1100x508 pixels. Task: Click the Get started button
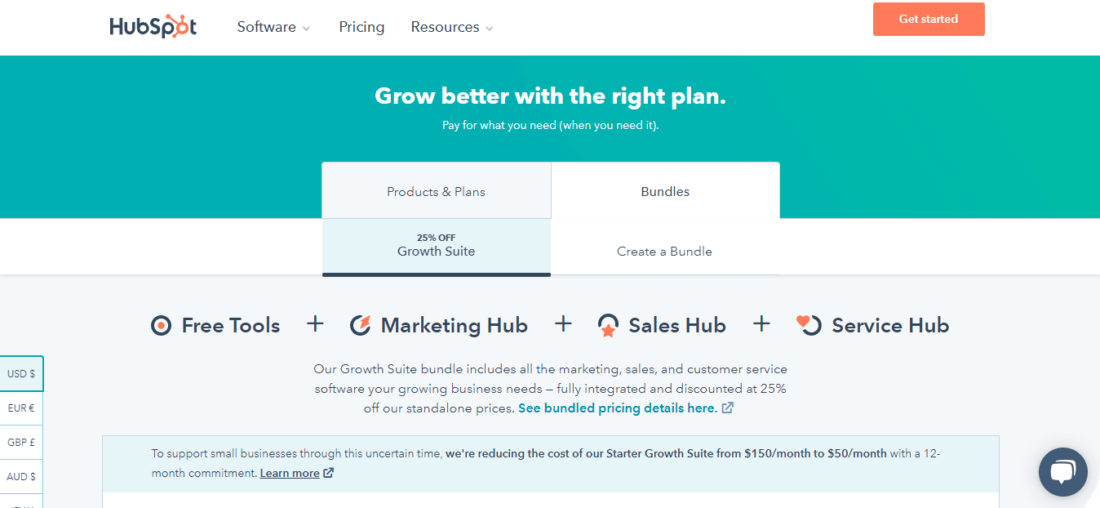[x=929, y=19]
